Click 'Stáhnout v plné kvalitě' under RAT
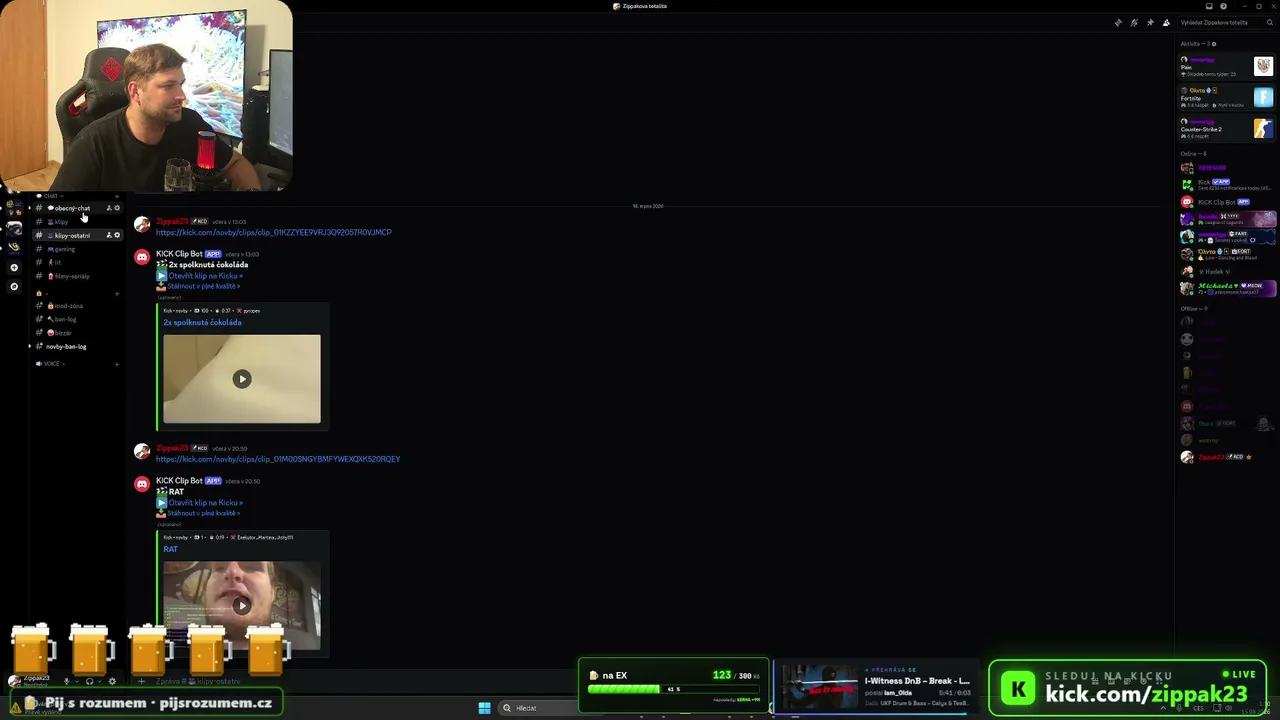The height and width of the screenshot is (720, 1280). (203, 513)
